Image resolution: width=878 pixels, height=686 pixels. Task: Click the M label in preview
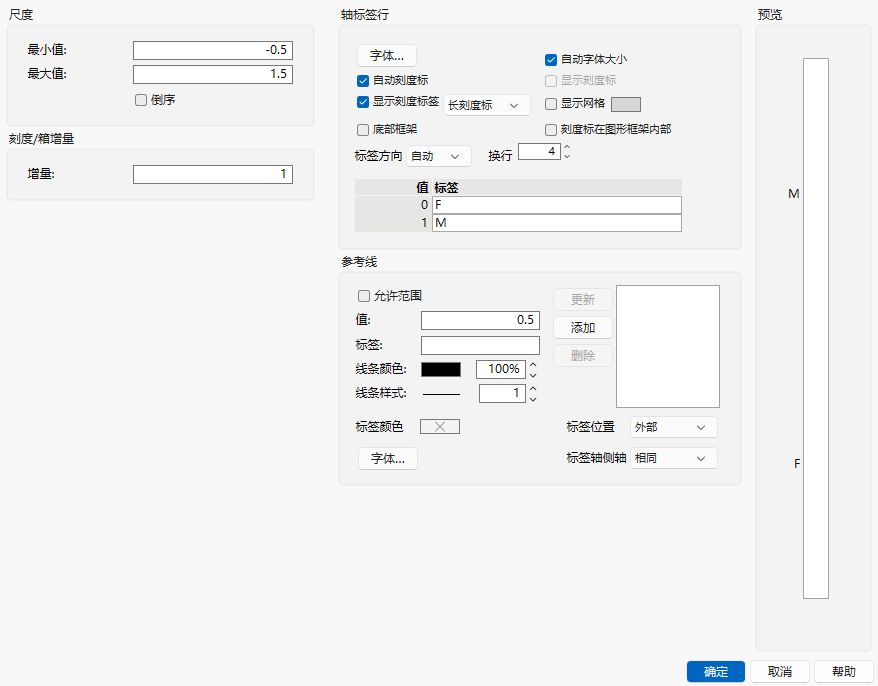pyautogui.click(x=793, y=194)
